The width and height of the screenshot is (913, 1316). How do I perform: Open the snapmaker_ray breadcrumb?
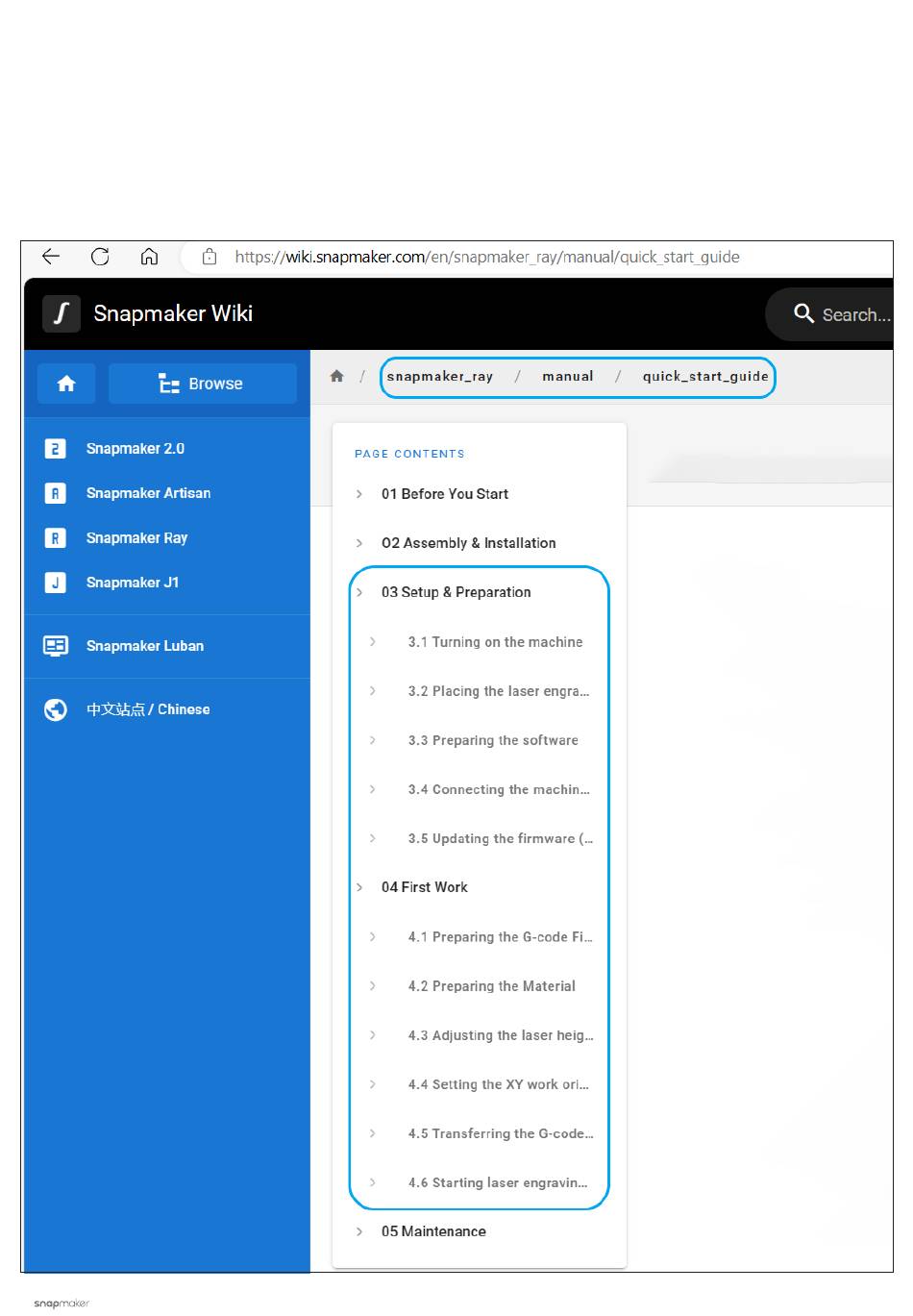[440, 376]
